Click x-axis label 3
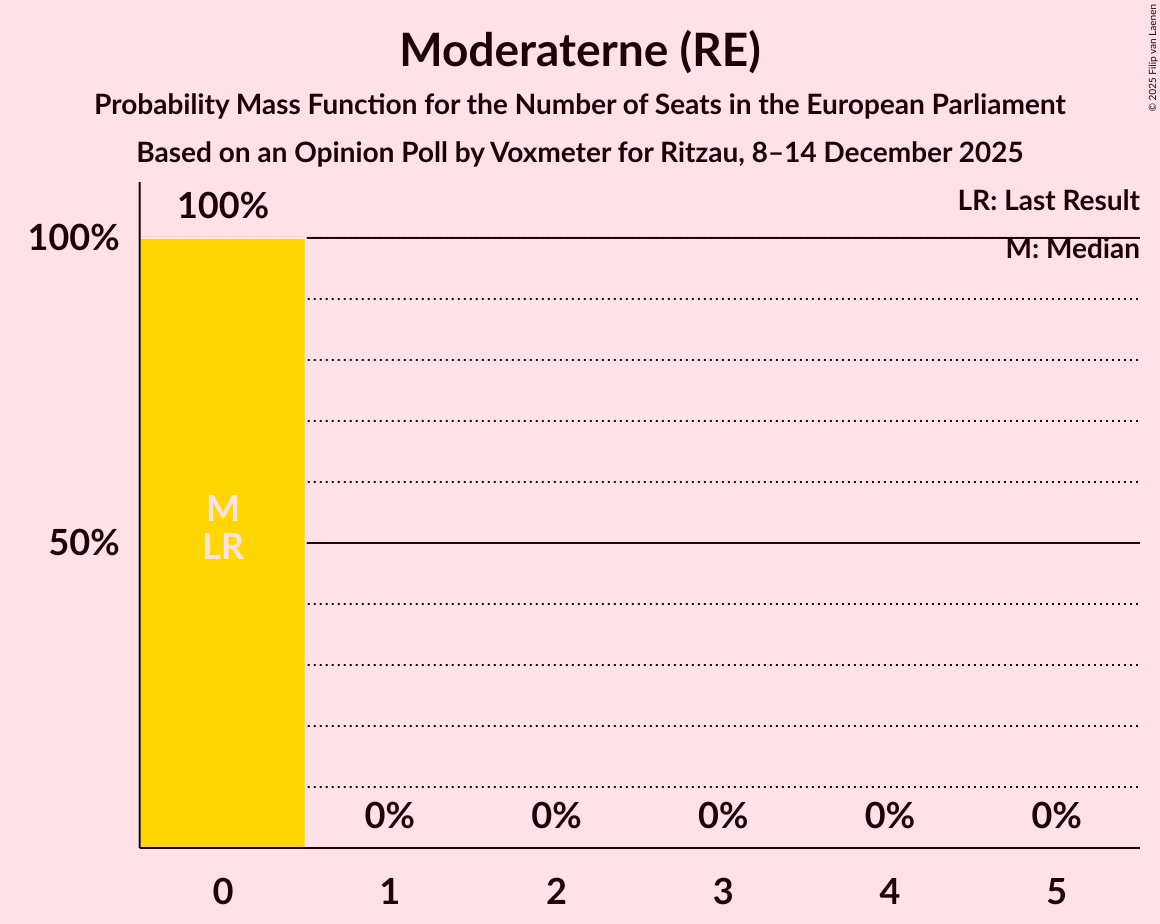This screenshot has height=924, width=1160. coord(723,891)
